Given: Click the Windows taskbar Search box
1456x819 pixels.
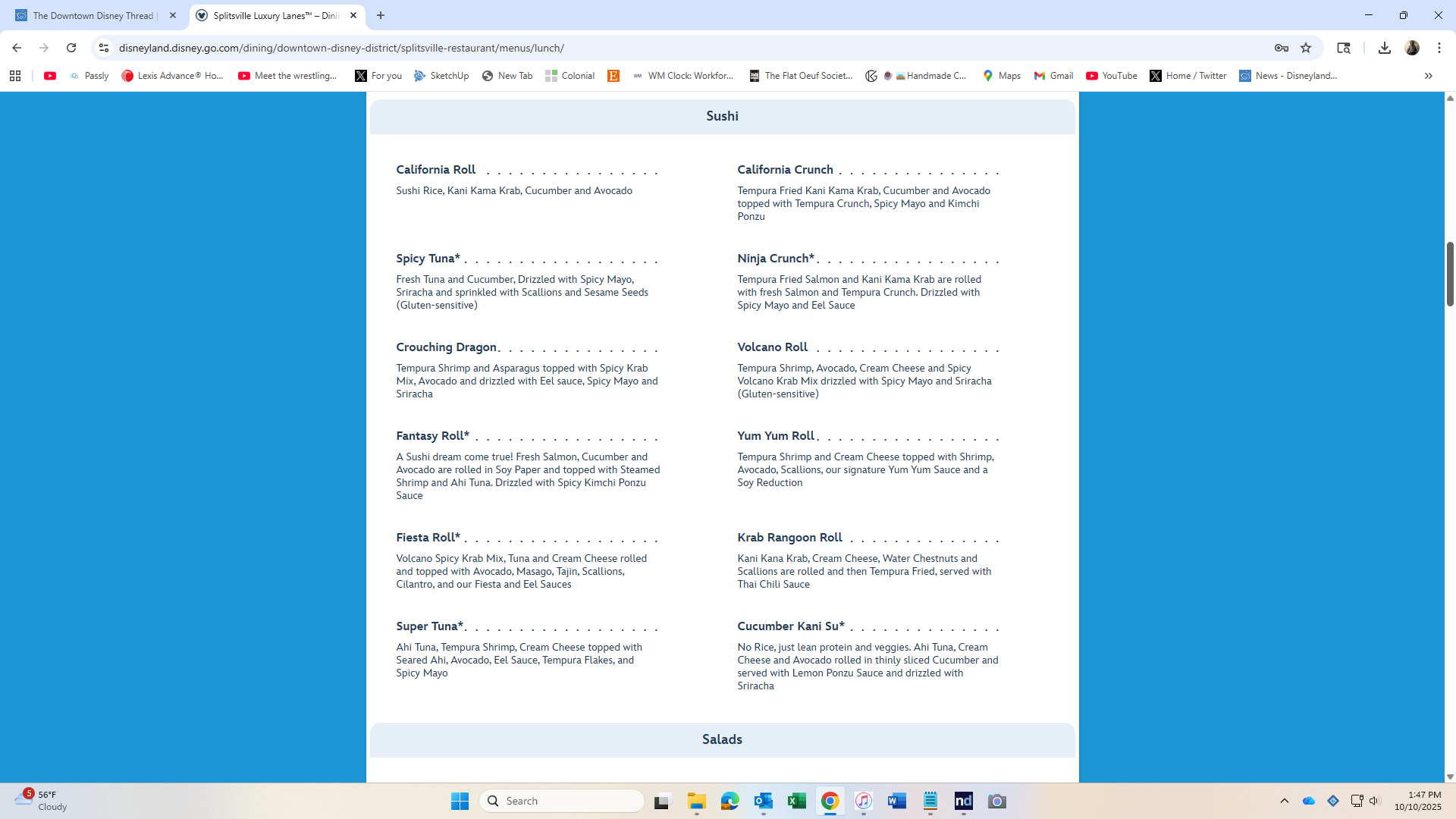Looking at the screenshot, I should point(562,801).
